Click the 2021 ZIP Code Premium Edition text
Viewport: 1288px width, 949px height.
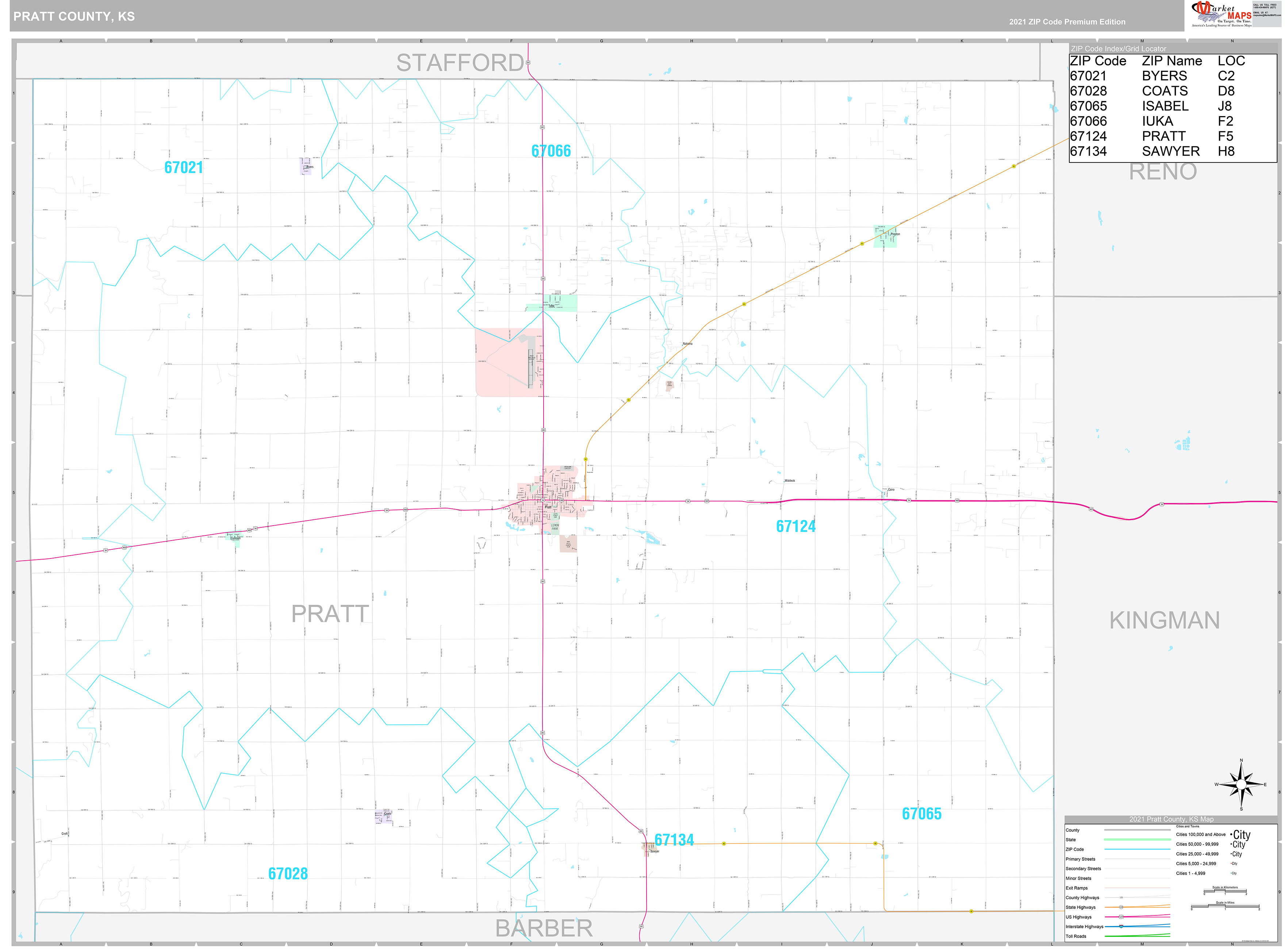[1067, 22]
